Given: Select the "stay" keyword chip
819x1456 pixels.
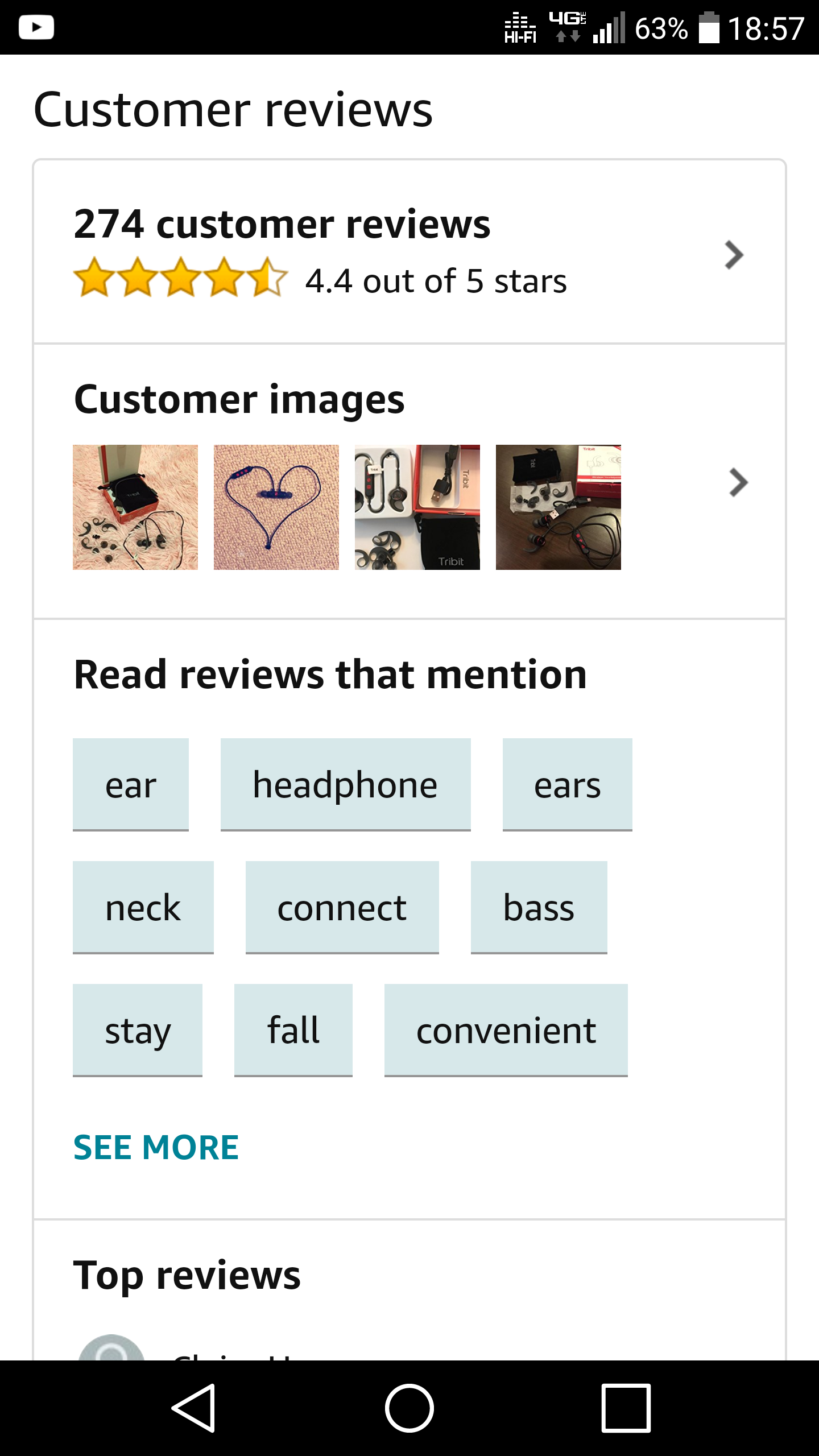Looking at the screenshot, I should (138, 1031).
